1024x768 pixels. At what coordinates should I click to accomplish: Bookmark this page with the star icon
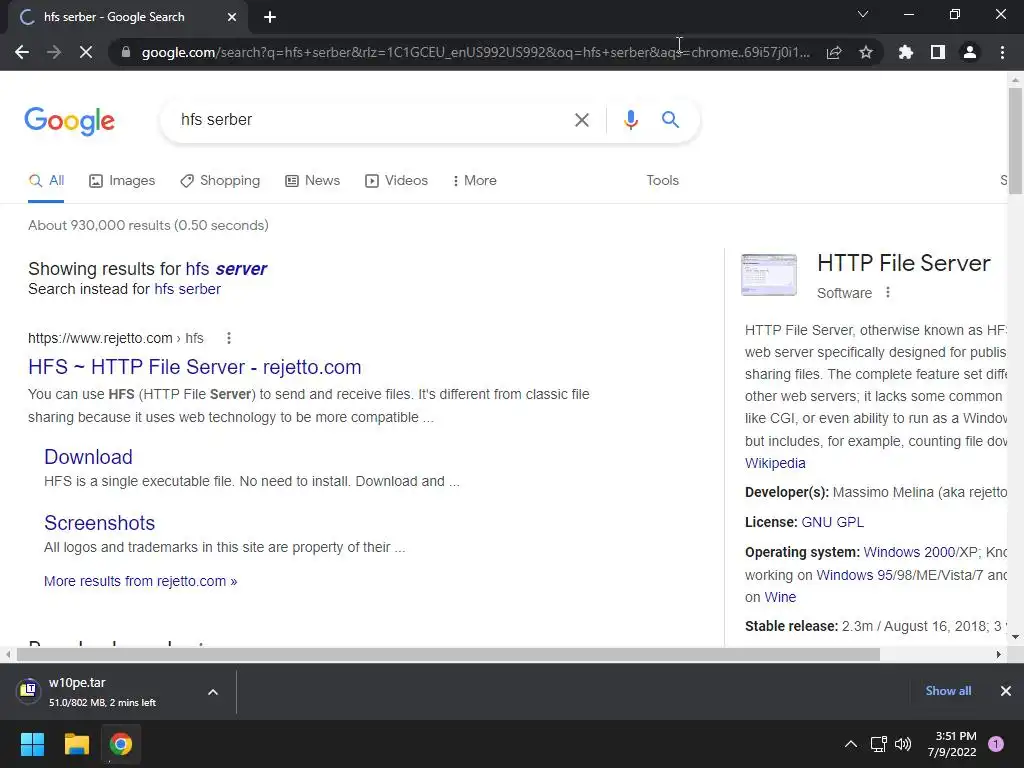click(866, 52)
